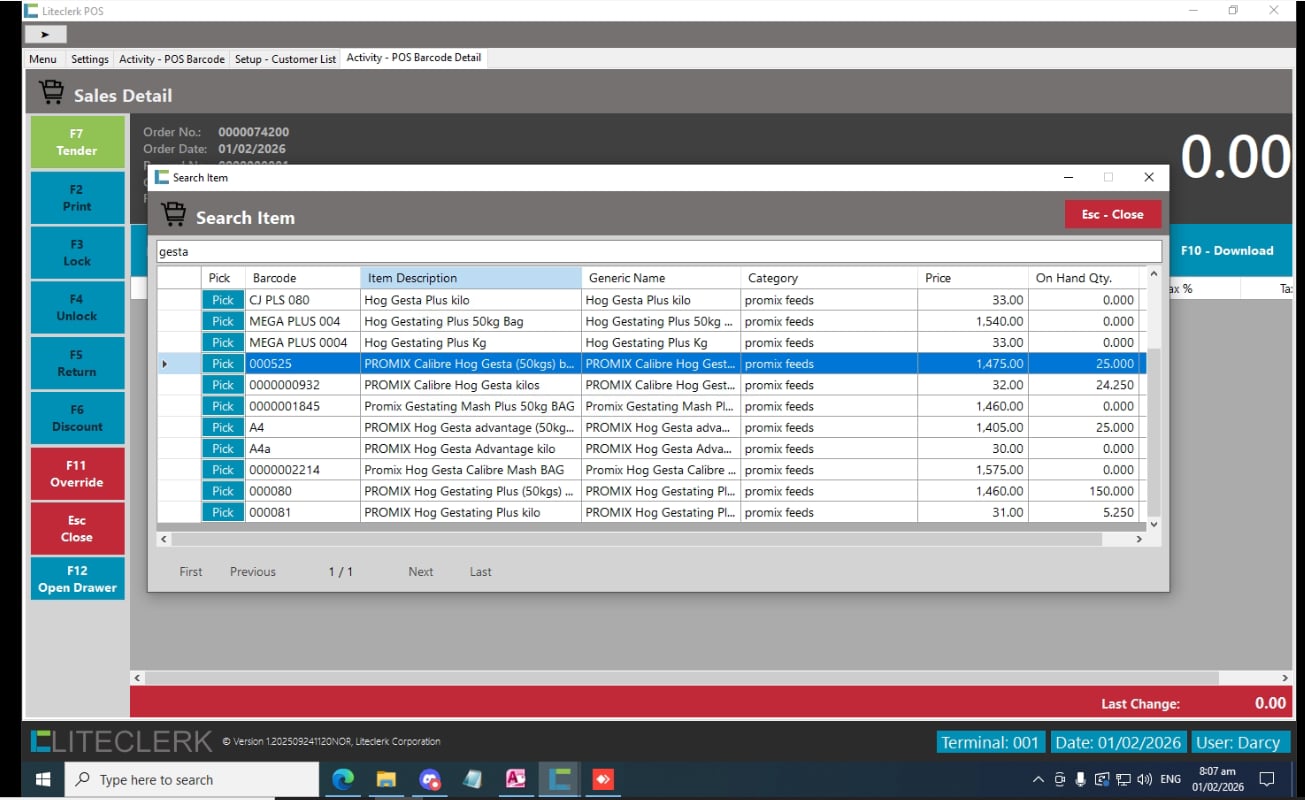Switch to Setup - Customer List tab
The height and width of the screenshot is (800, 1305).
[x=285, y=59]
